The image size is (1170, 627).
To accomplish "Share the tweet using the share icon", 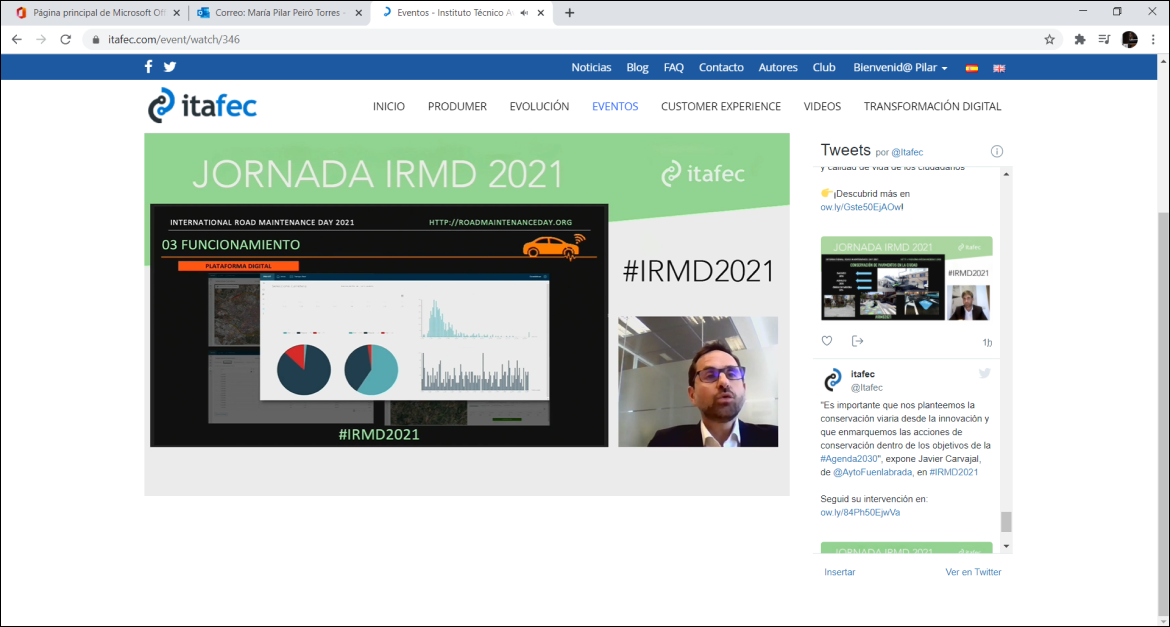I will tap(857, 341).
